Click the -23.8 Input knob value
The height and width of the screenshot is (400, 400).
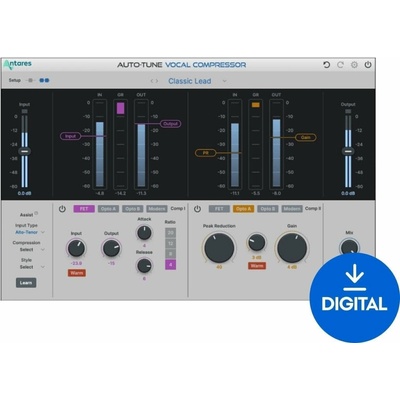(x=76, y=263)
